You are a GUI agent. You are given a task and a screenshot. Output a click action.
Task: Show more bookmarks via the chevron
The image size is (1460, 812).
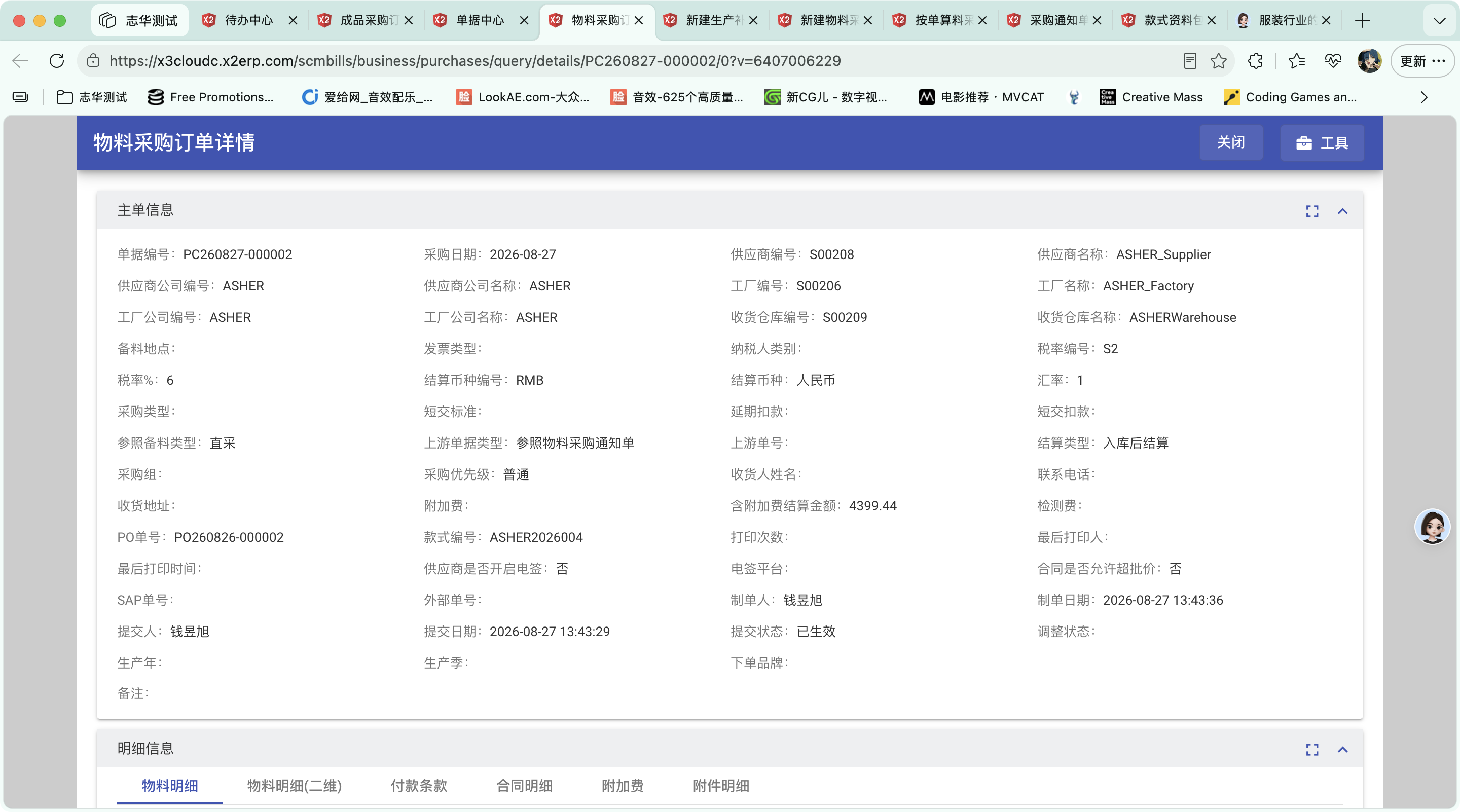click(1423, 97)
